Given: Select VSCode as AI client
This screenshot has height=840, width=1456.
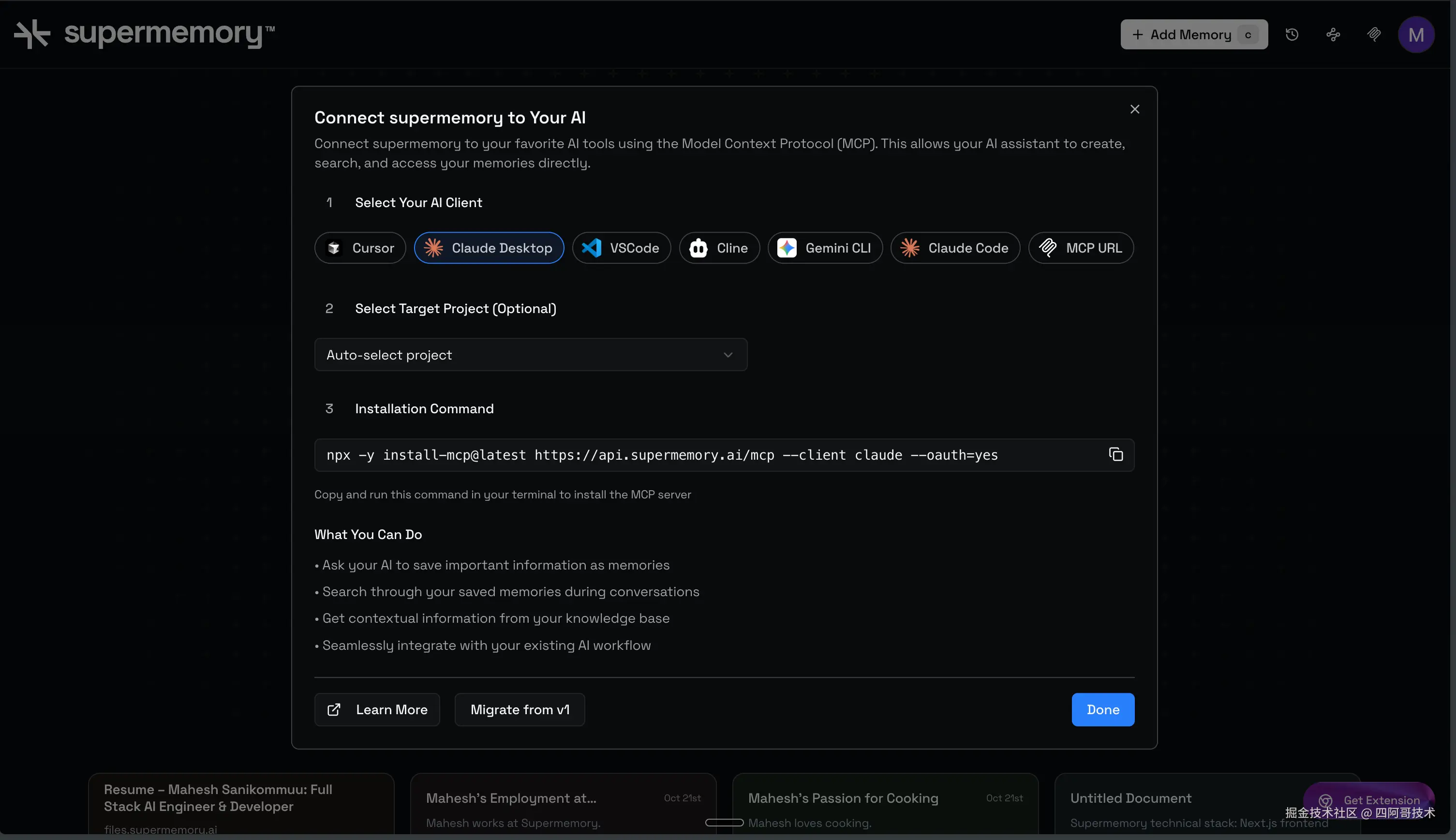Looking at the screenshot, I should coord(621,248).
